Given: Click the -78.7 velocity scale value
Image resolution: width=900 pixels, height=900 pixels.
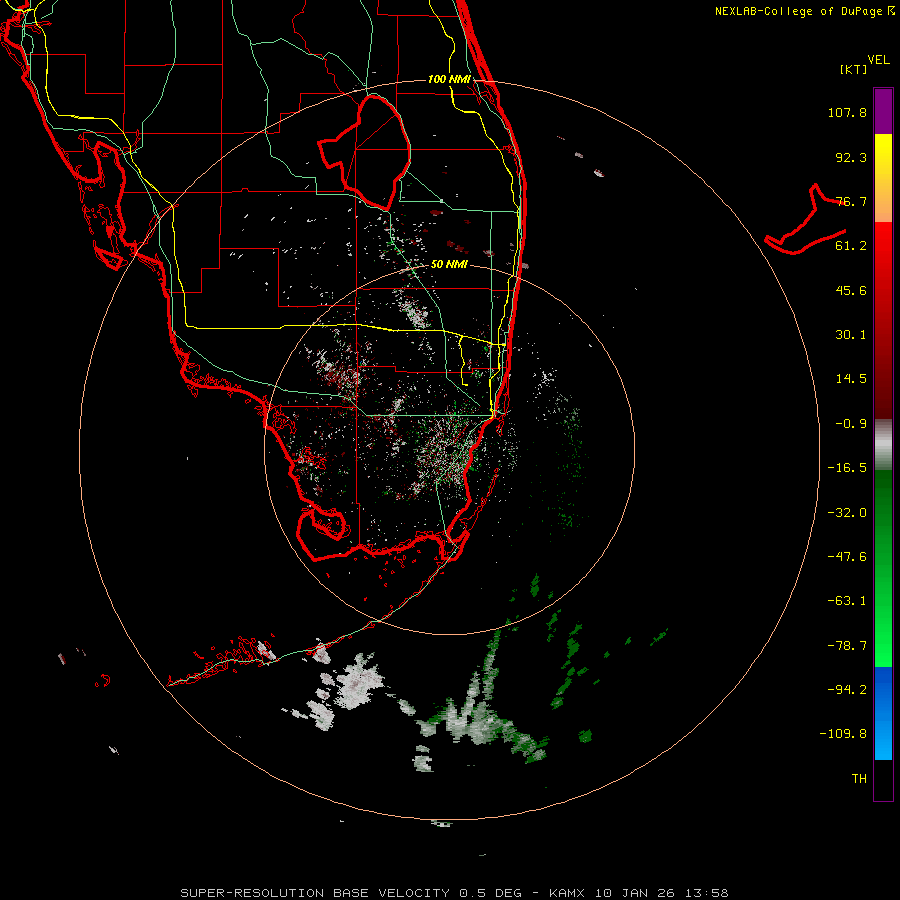Looking at the screenshot, I should pyautogui.click(x=847, y=646).
